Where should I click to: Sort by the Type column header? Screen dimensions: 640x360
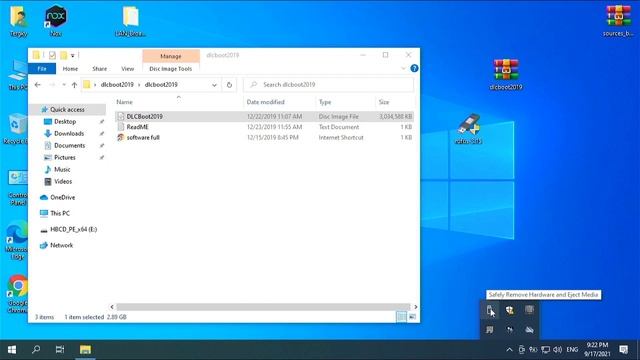click(345, 102)
